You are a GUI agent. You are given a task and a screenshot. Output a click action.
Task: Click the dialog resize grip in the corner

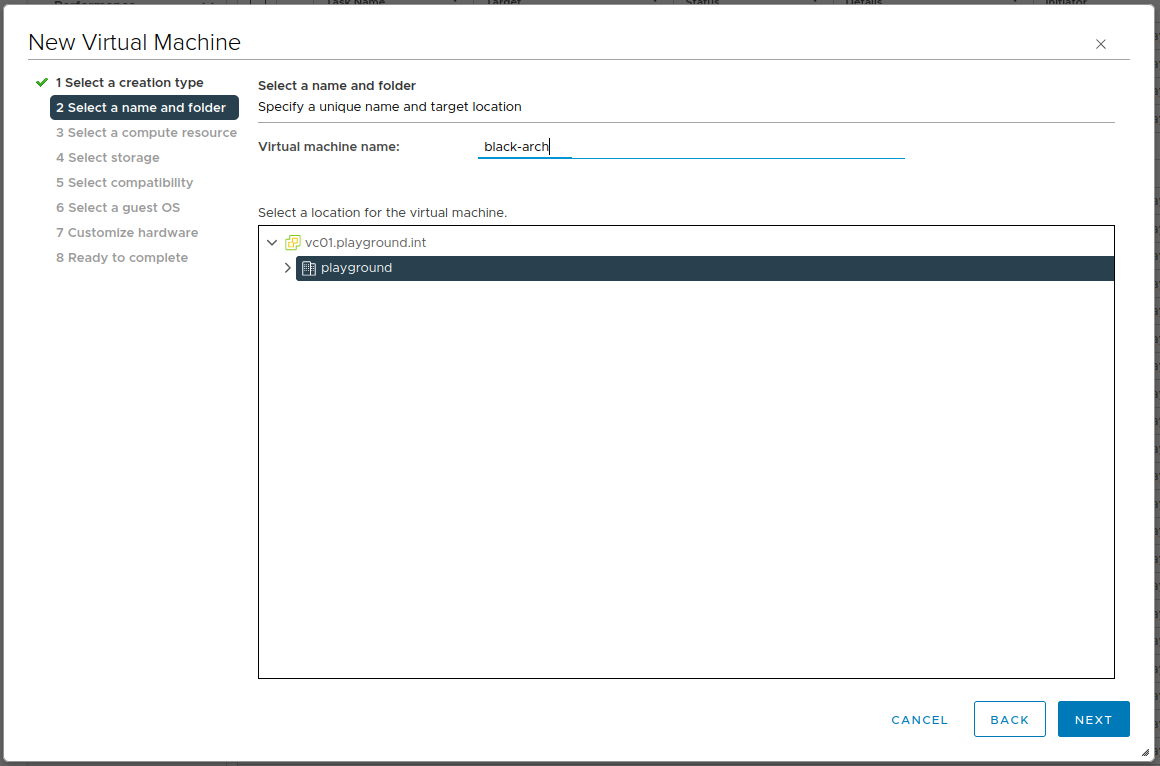[1145, 752]
